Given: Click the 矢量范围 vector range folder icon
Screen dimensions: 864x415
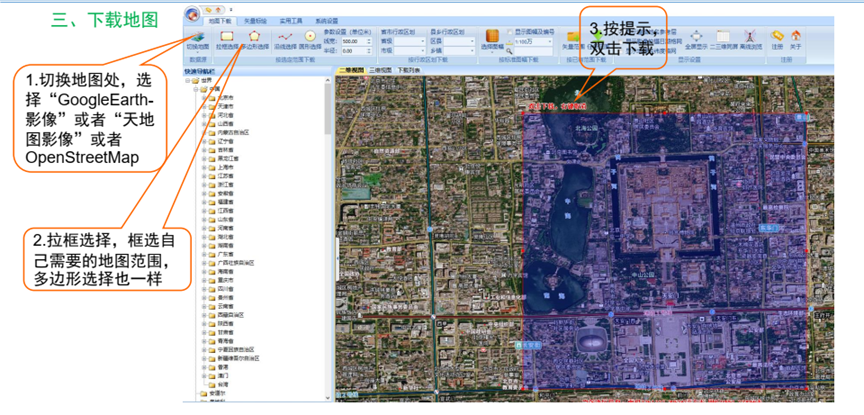Looking at the screenshot, I should (573, 36).
